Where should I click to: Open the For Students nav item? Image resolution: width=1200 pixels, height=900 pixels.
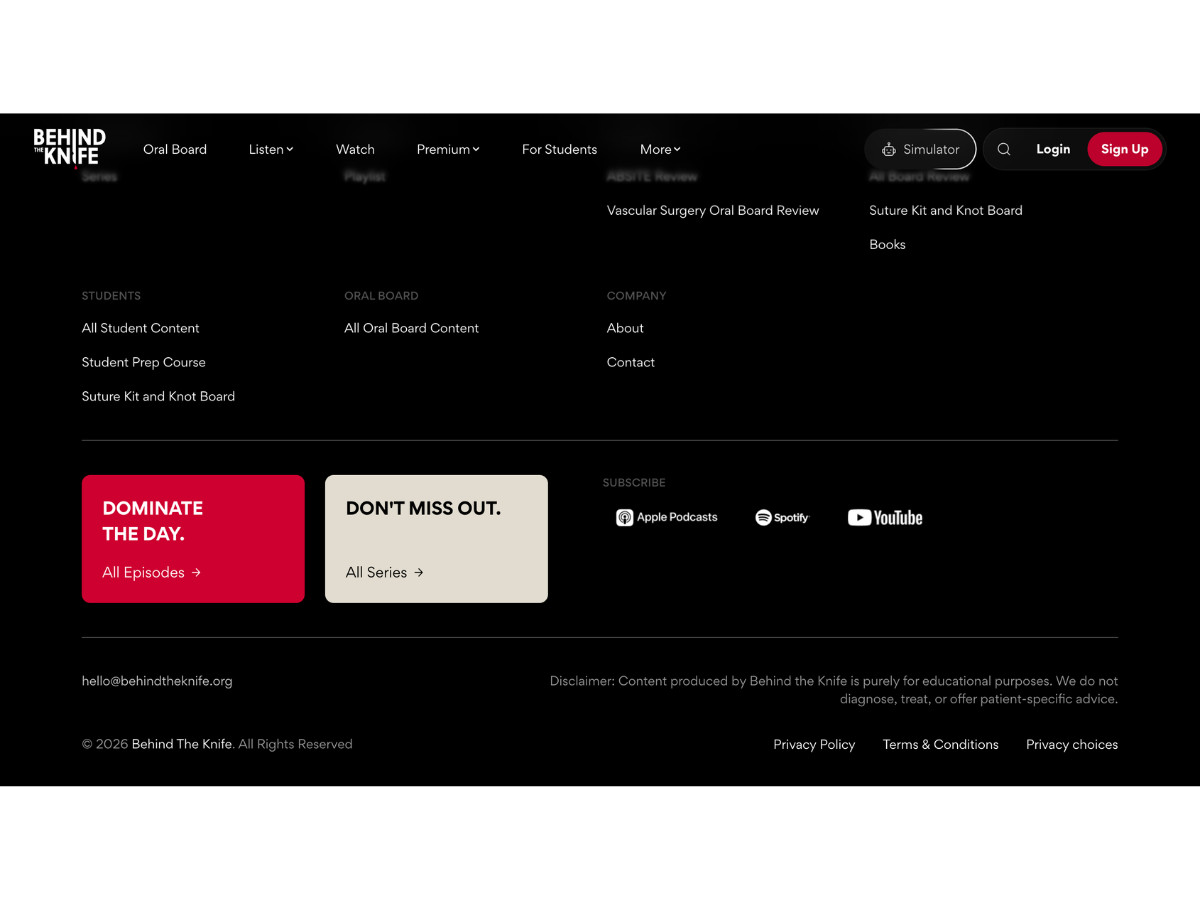pyautogui.click(x=559, y=149)
